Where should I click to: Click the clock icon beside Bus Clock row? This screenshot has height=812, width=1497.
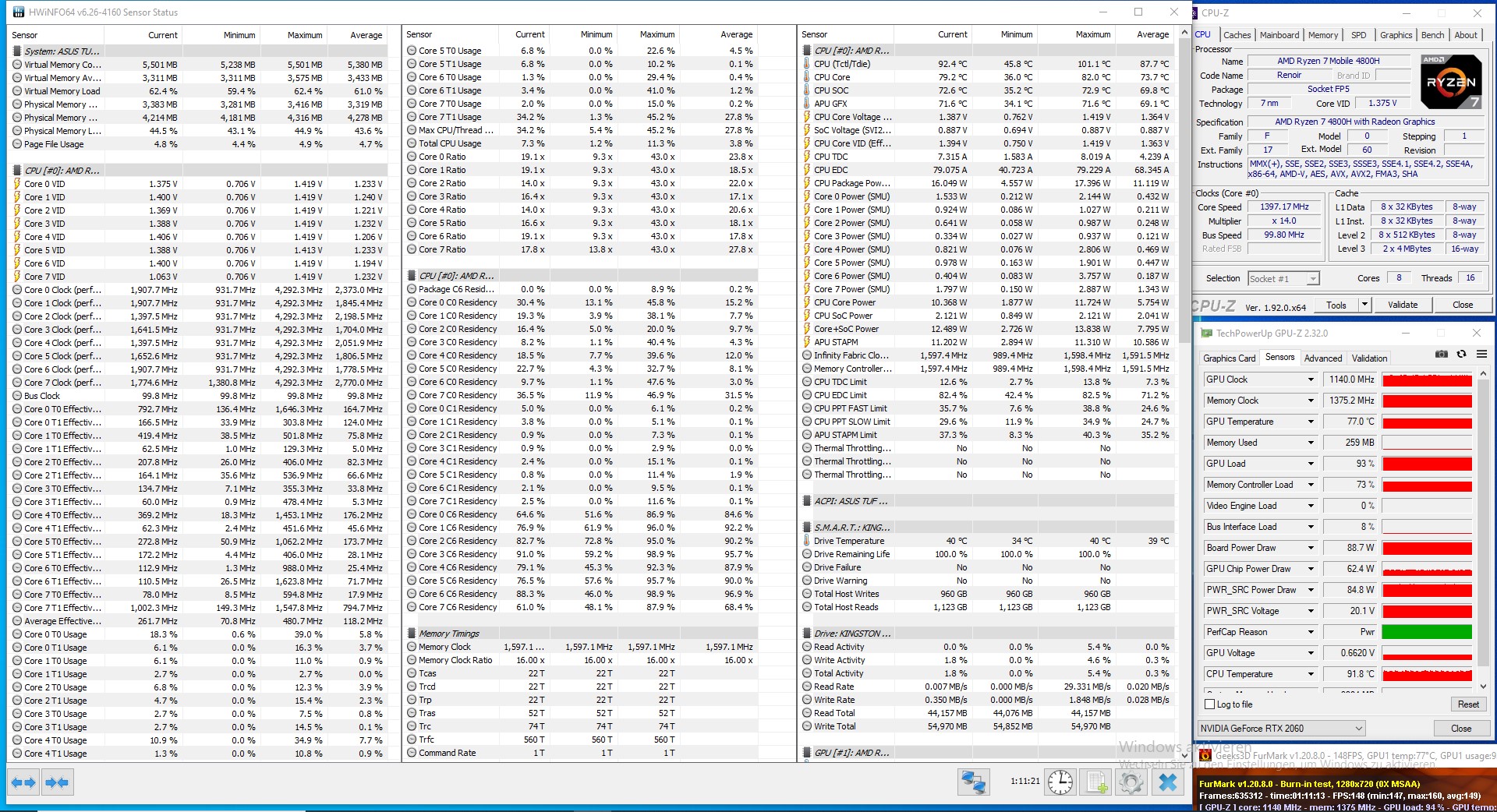pyautogui.click(x=17, y=396)
